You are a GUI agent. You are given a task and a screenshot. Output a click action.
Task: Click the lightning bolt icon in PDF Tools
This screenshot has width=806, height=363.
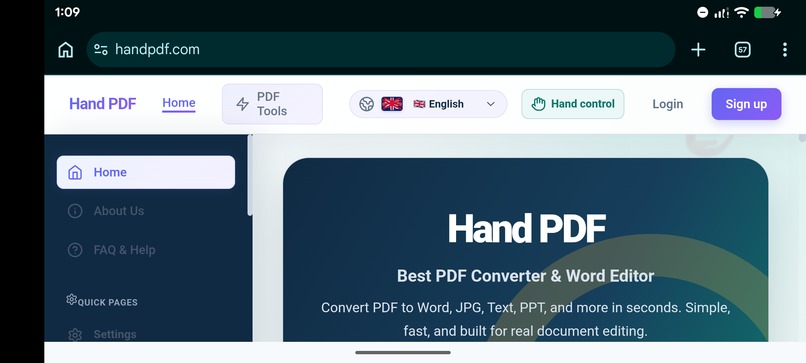[243, 104]
